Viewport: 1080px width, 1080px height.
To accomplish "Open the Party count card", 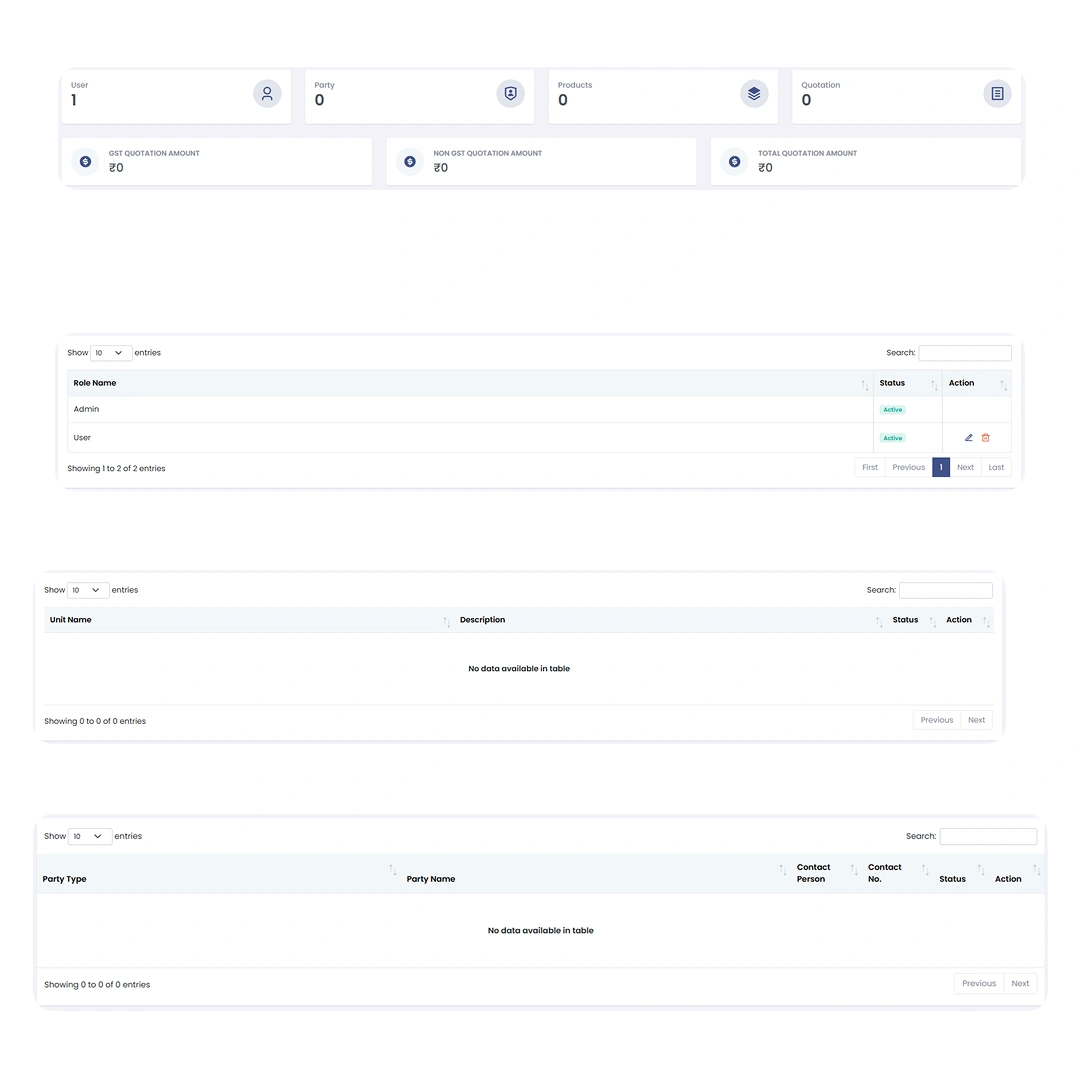I will pyautogui.click(x=419, y=96).
